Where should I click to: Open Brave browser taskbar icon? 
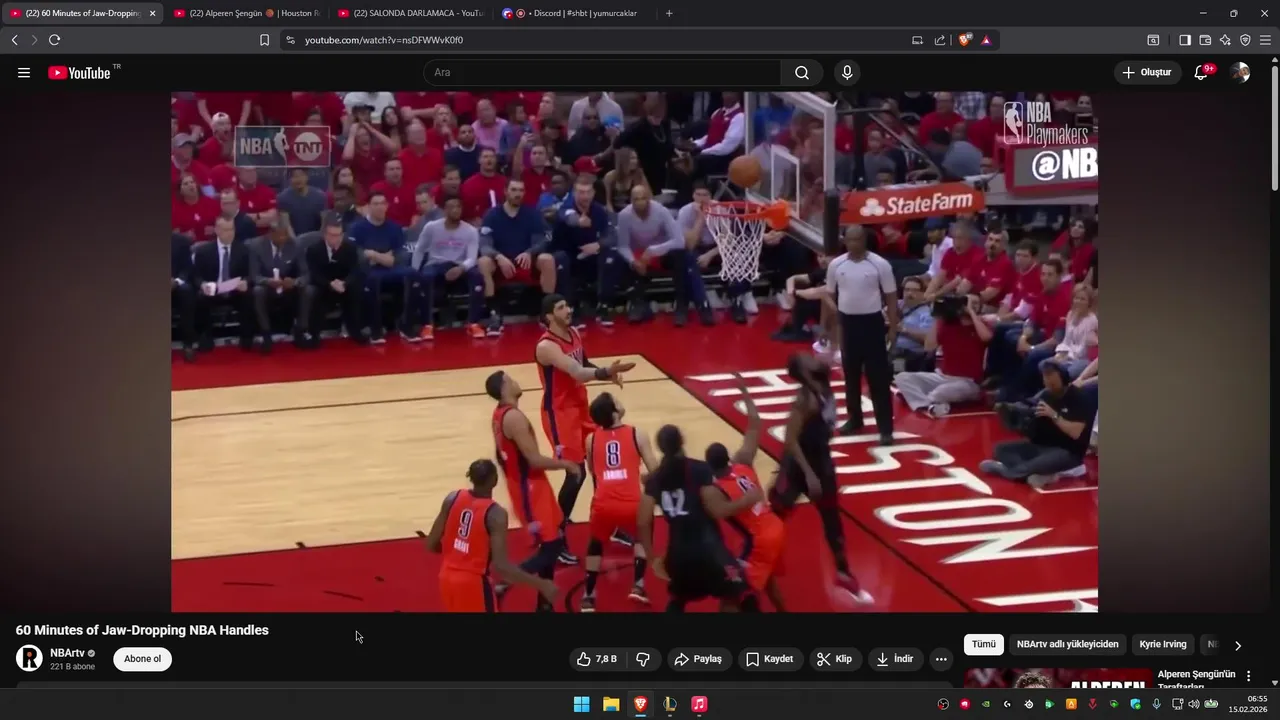[x=640, y=704]
